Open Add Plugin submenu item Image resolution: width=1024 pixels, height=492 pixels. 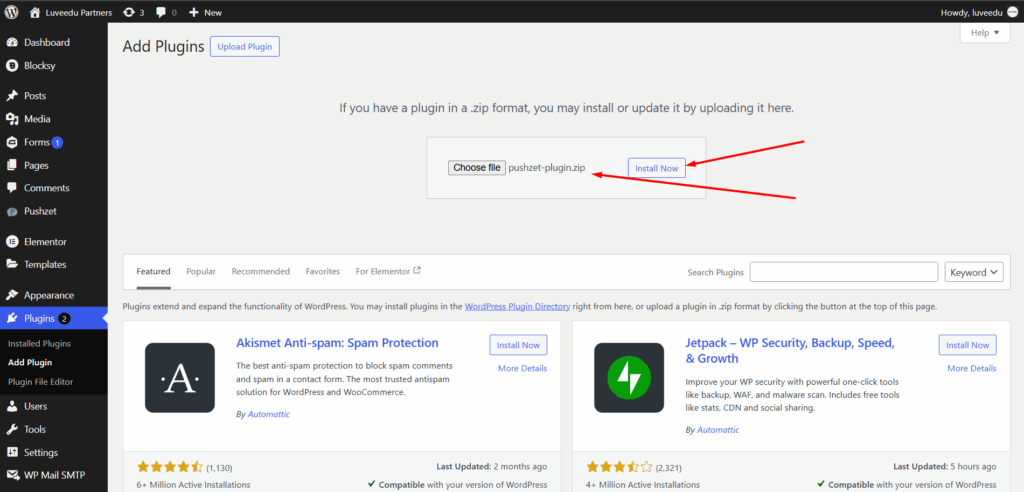30,362
